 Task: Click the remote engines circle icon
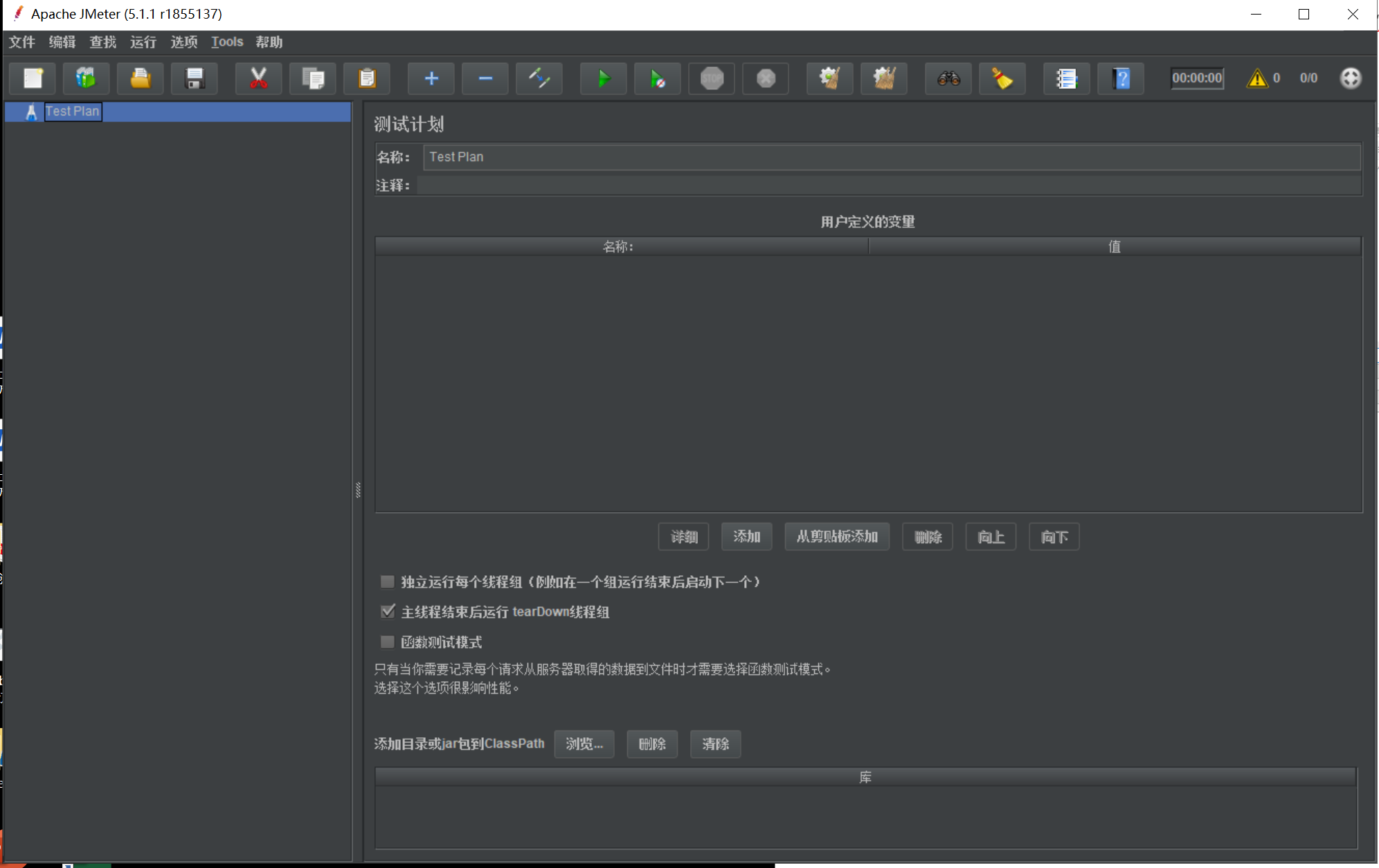click(x=1351, y=78)
